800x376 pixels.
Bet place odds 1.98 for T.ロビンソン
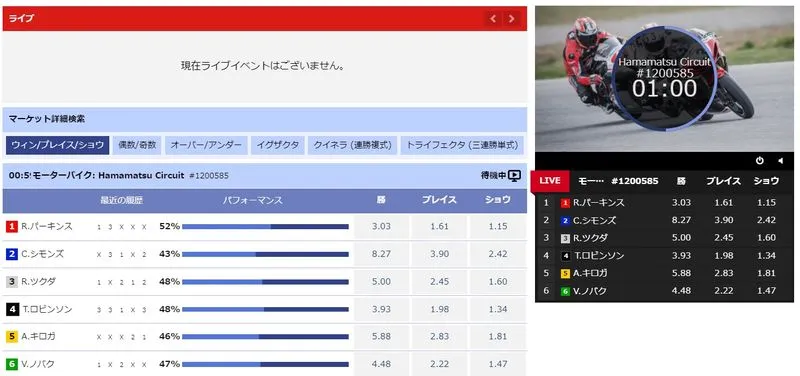pyautogui.click(x=439, y=309)
